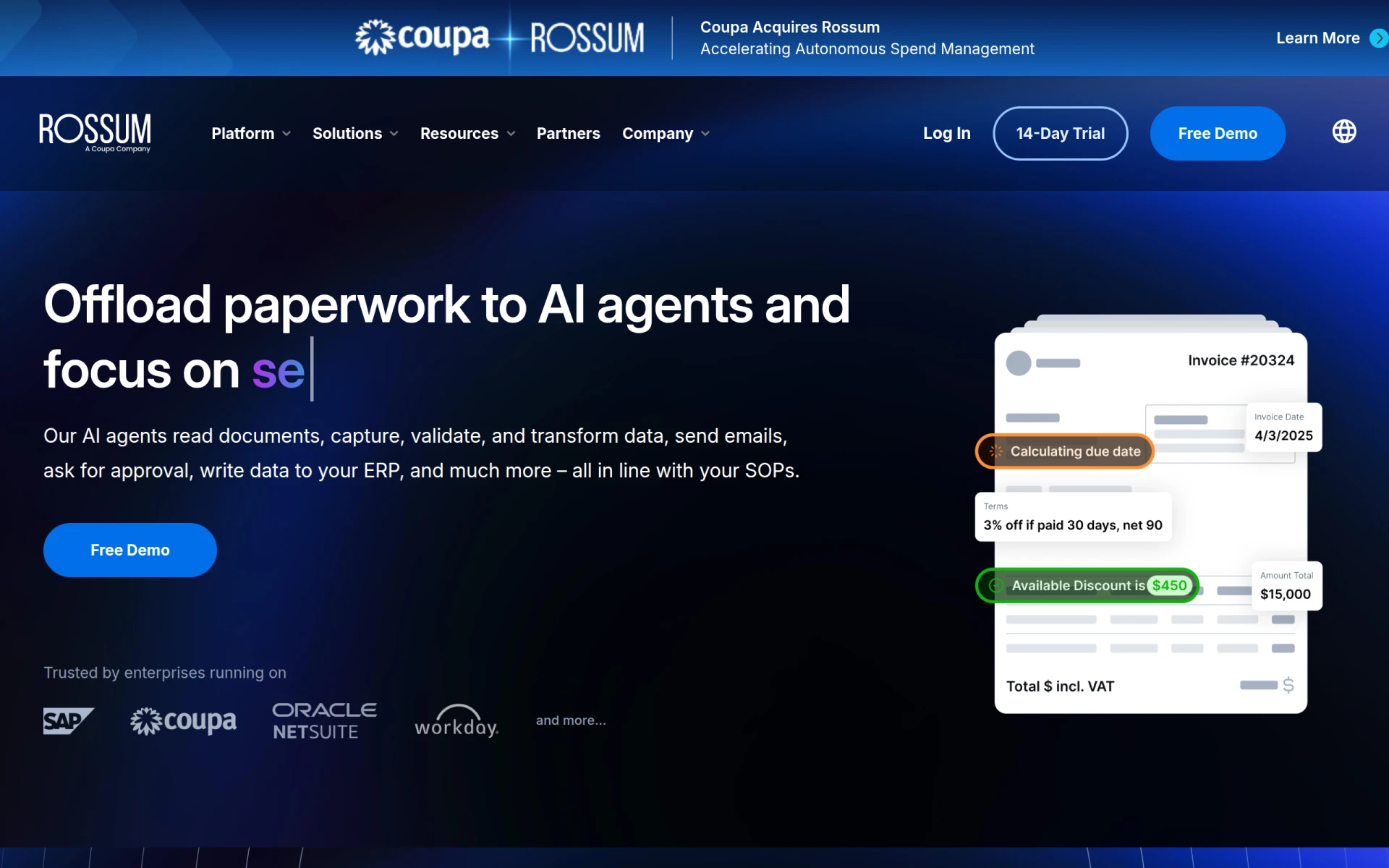Click 'Accelerating Autonomous Spend Management' text

pyautogui.click(x=867, y=49)
